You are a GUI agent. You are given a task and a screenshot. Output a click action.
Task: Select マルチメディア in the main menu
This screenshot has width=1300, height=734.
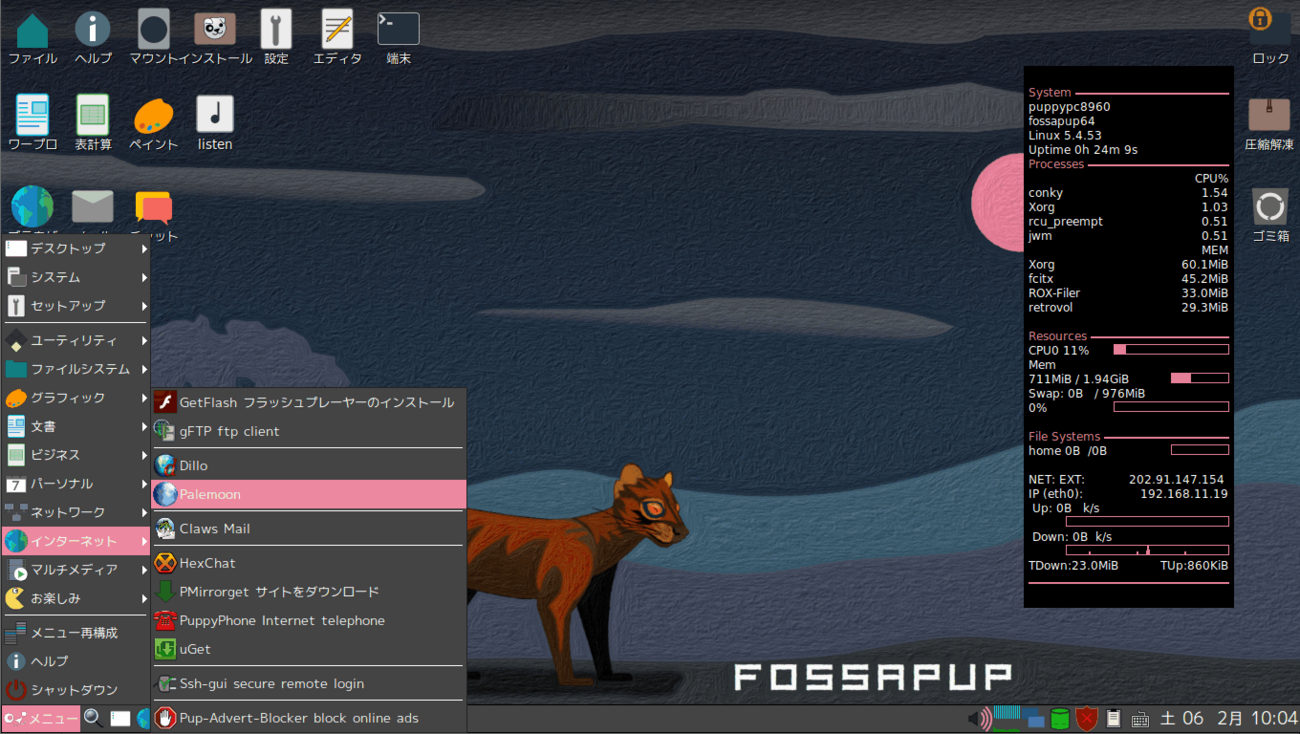point(76,570)
